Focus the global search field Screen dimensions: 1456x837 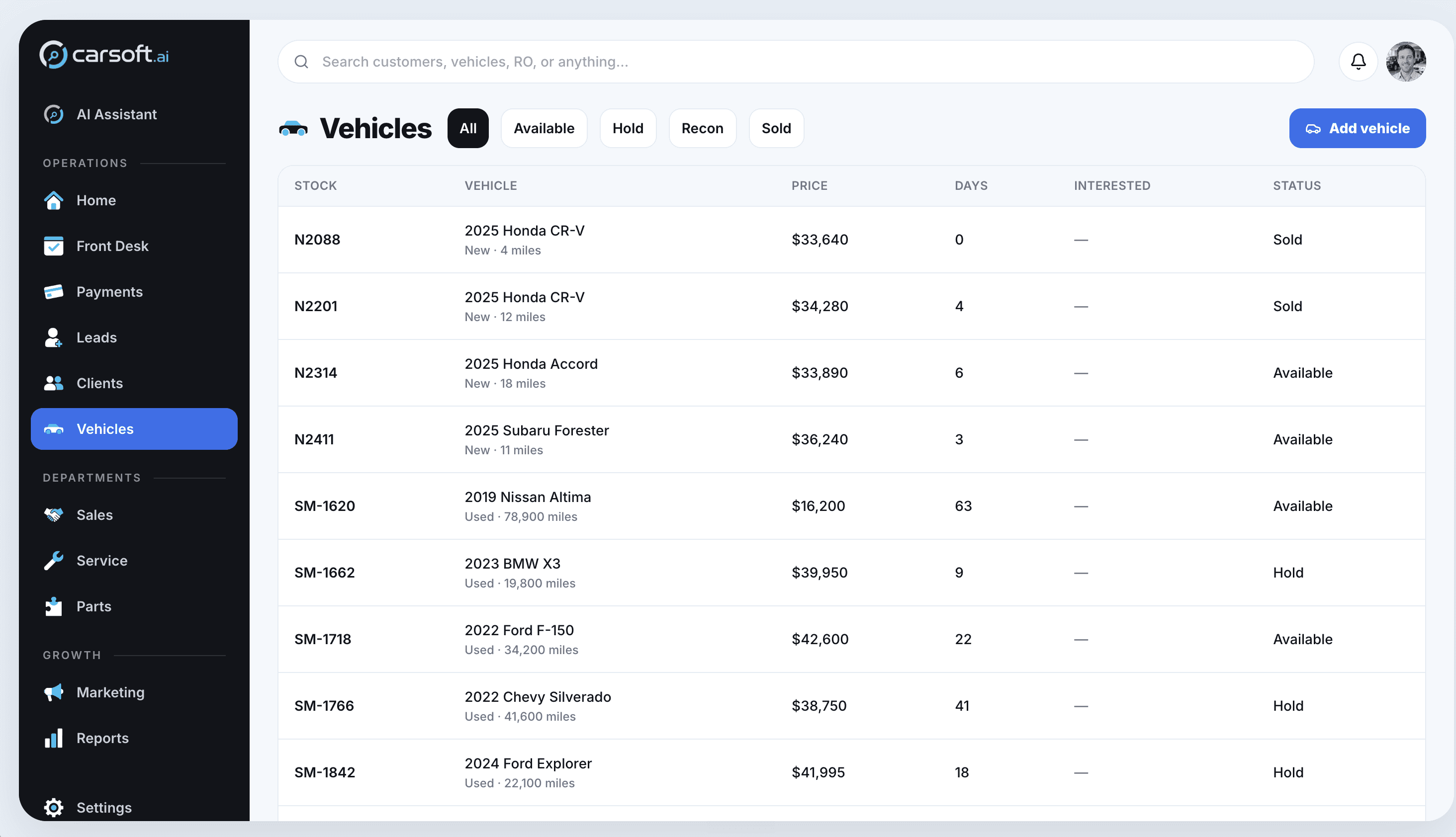tap(796, 62)
